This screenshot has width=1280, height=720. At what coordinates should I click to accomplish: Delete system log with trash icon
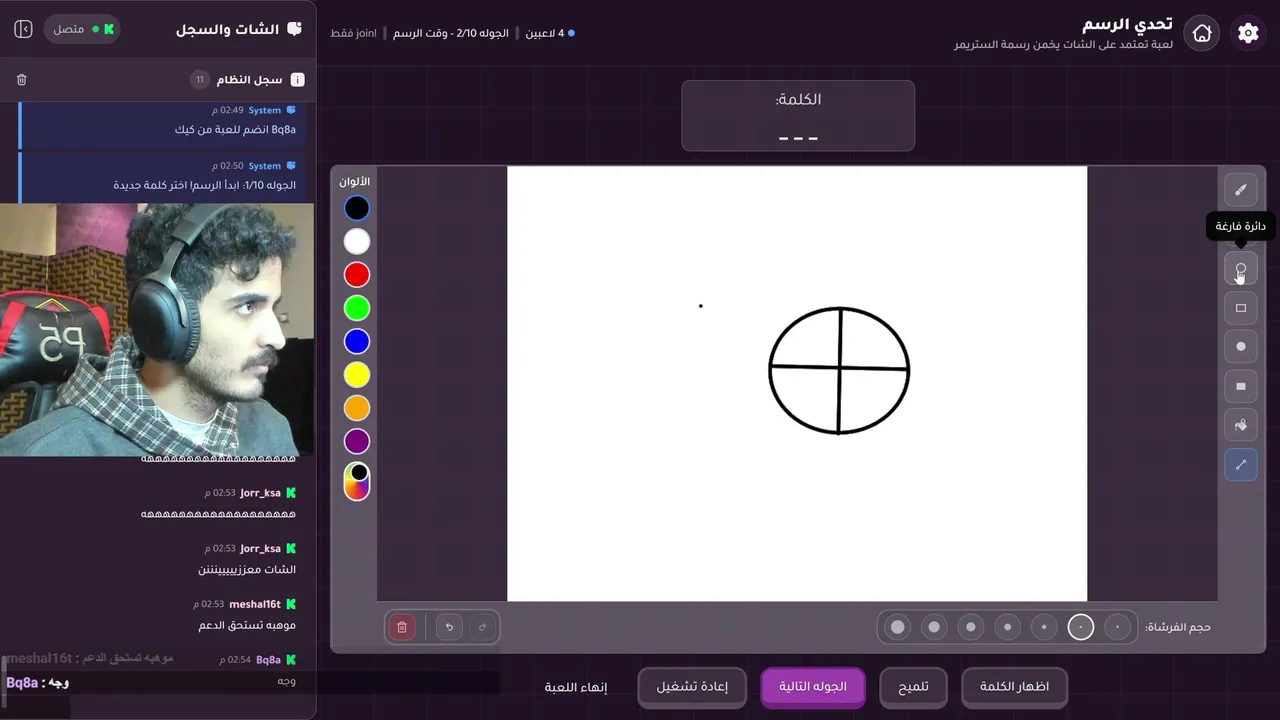22,80
